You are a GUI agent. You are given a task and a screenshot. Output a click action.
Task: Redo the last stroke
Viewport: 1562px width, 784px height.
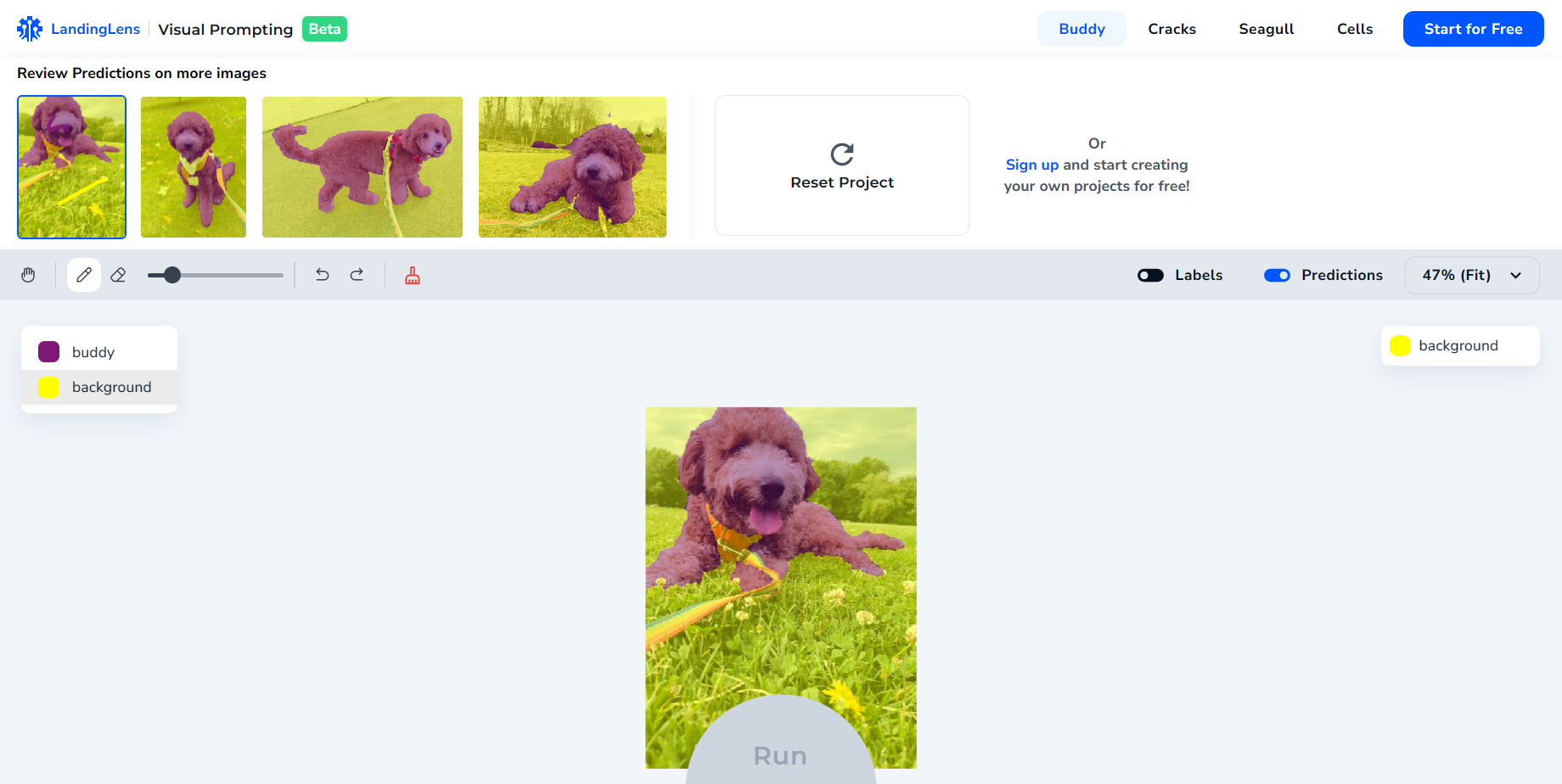coord(357,275)
